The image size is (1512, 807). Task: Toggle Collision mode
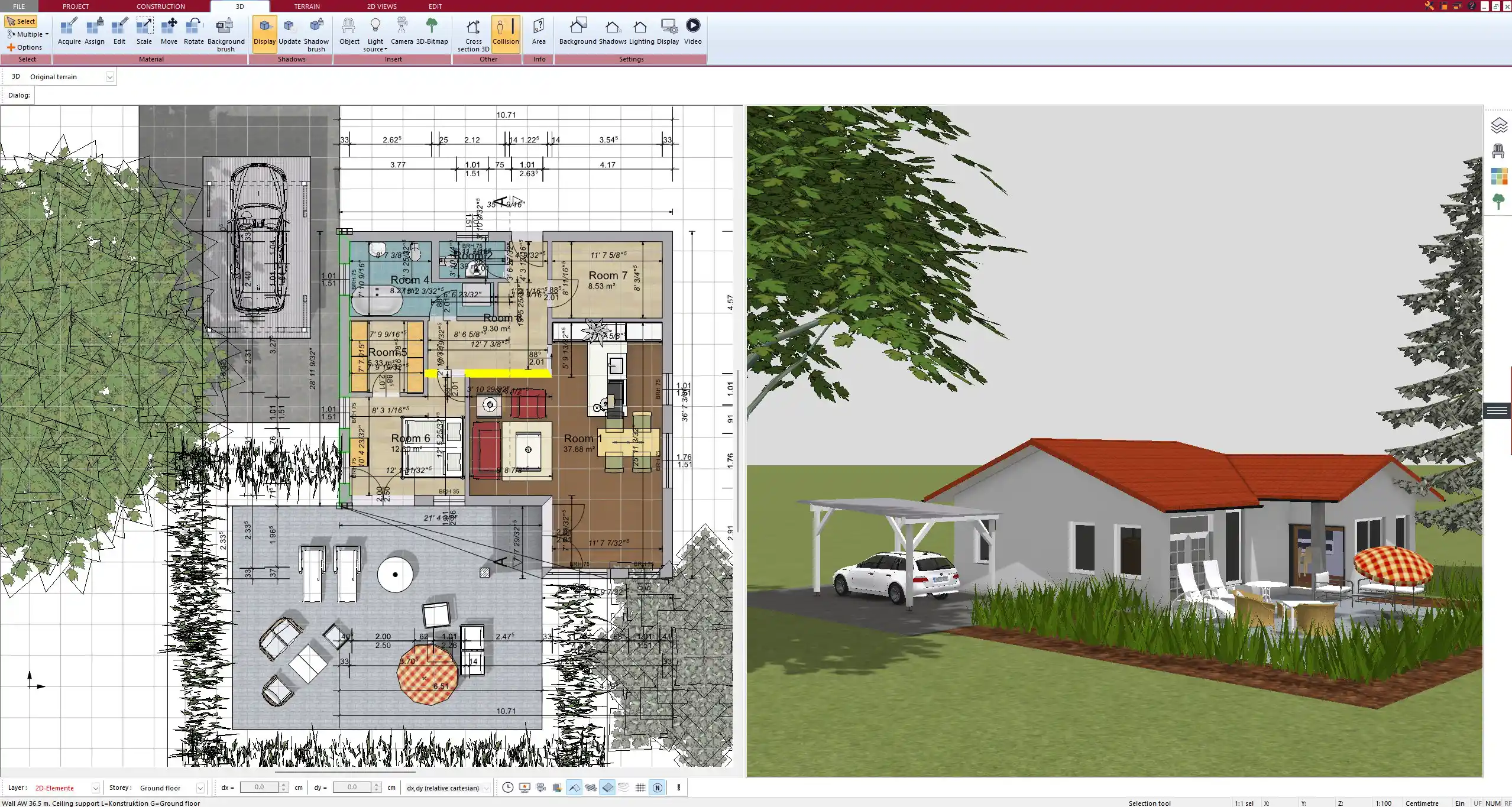tap(506, 34)
